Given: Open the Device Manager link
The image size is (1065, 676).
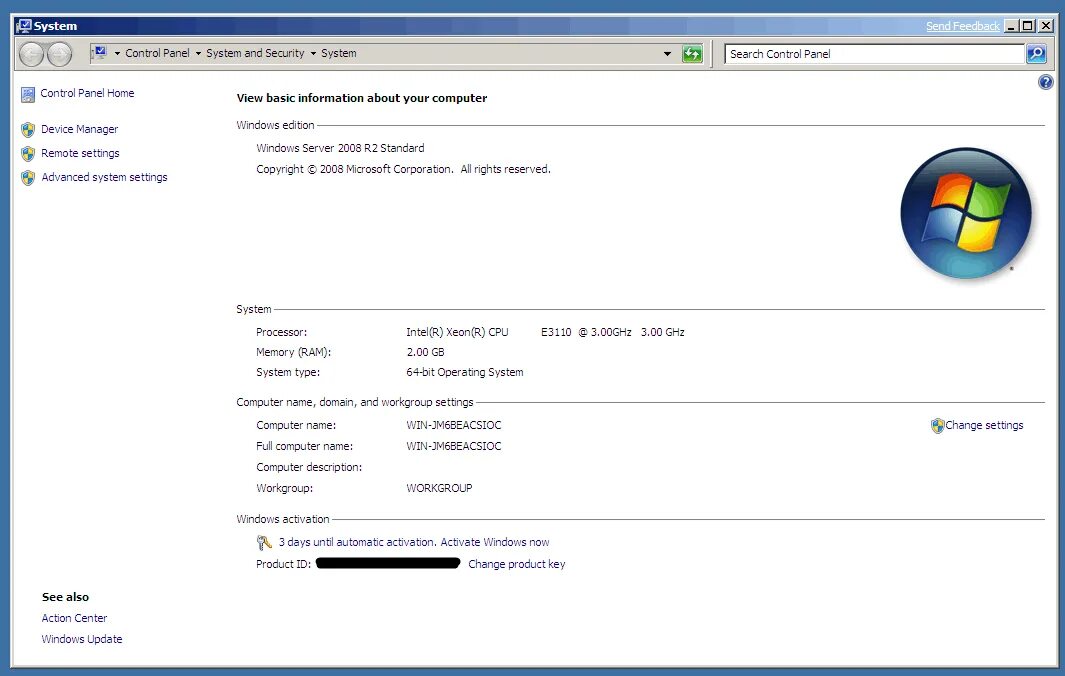Looking at the screenshot, I should coord(79,129).
